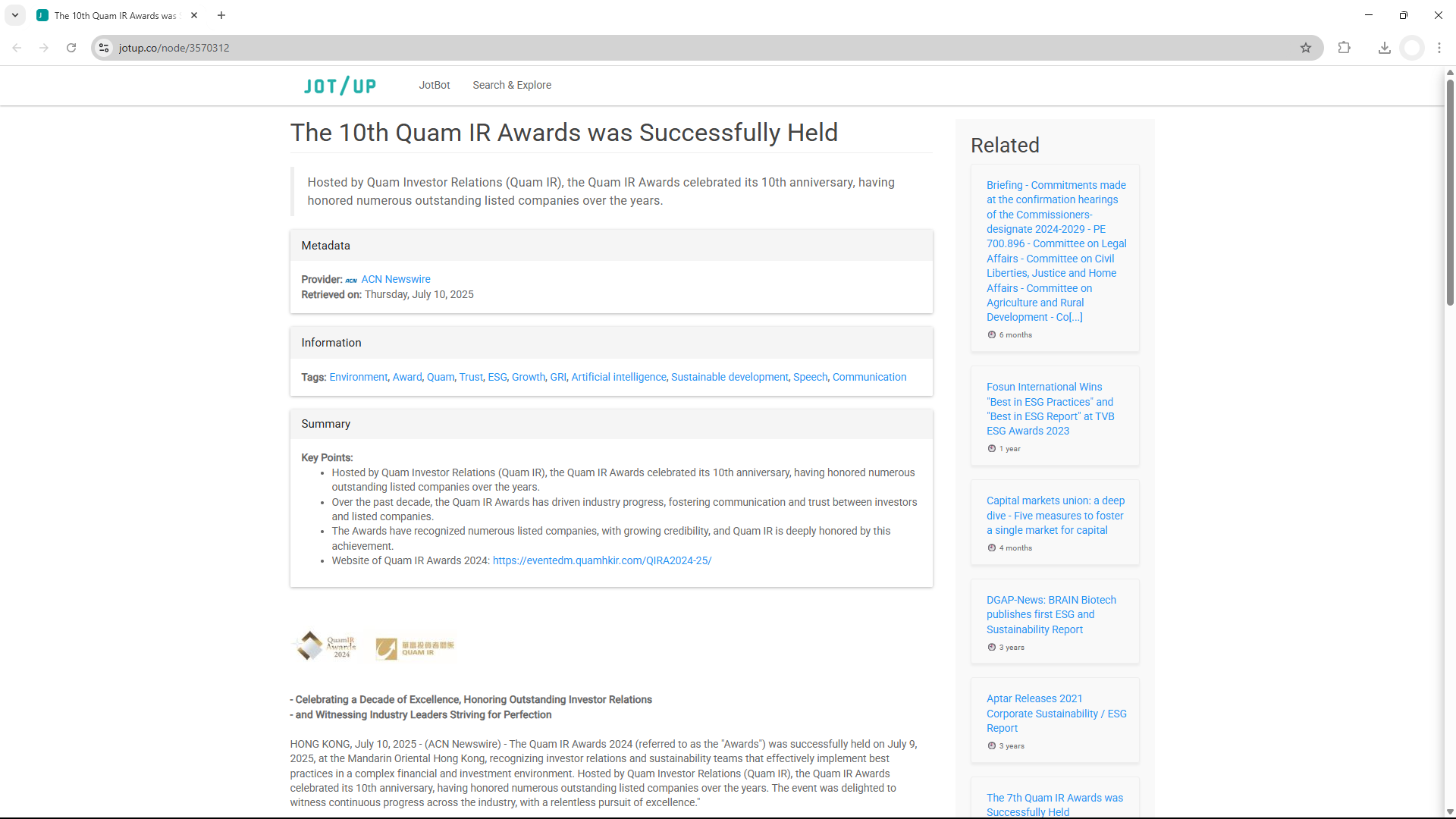This screenshot has width=1456, height=819.
Task: Click clock icon under BRAIN Biotech card
Action: pos(991,647)
